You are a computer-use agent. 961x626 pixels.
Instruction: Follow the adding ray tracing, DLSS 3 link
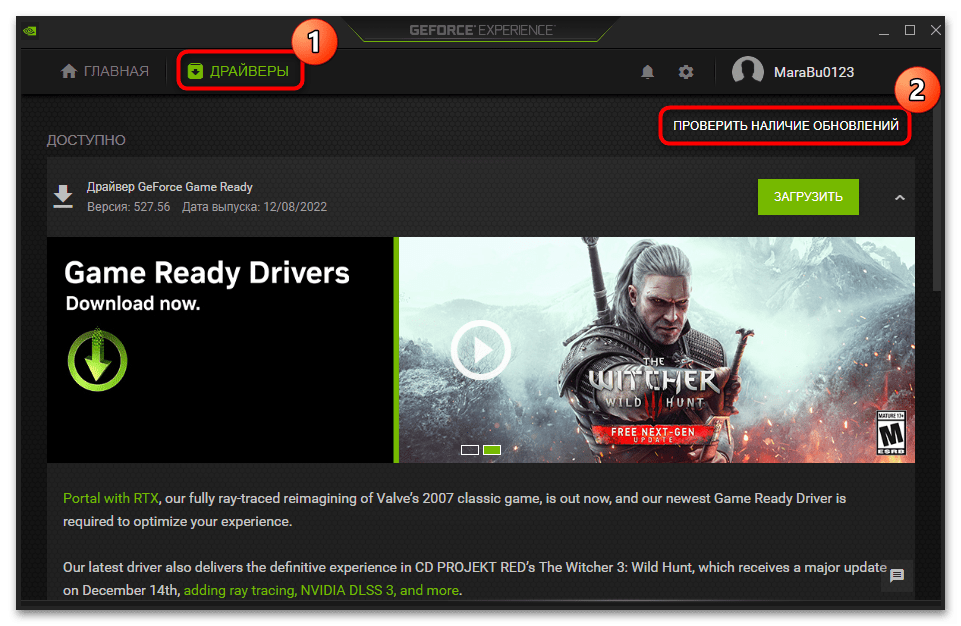click(321, 590)
